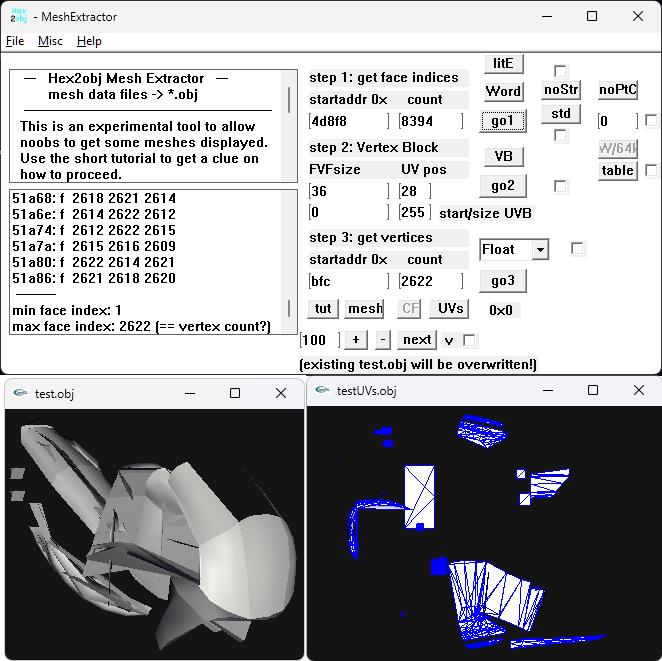
Task: Open the File menu
Action: 15,41
